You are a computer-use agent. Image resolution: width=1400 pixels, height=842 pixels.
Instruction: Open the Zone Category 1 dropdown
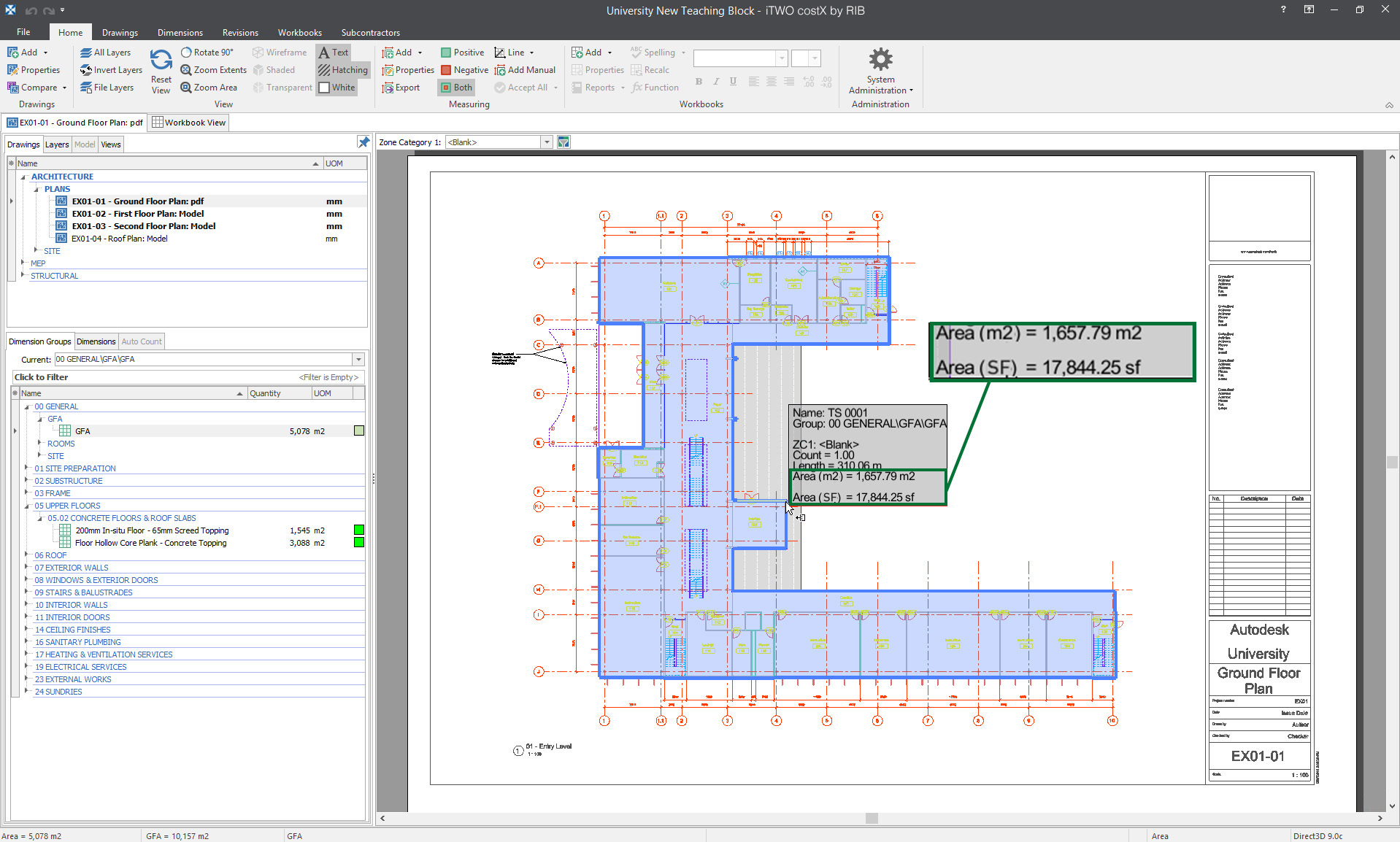click(x=547, y=142)
